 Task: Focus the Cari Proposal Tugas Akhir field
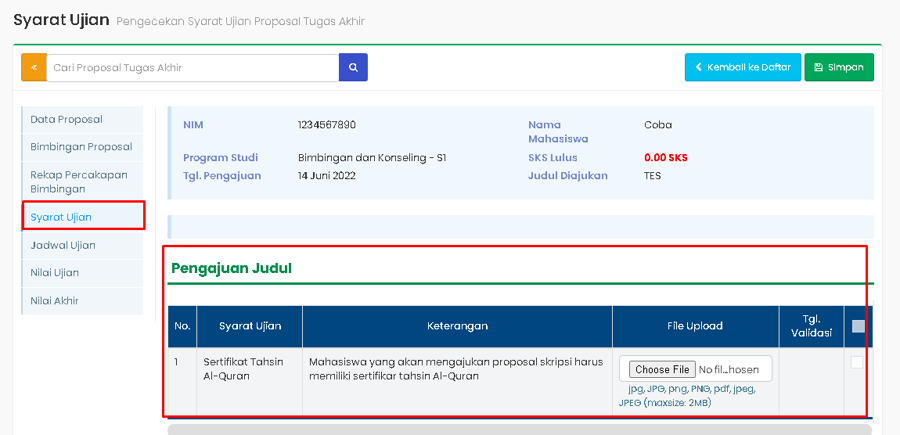click(192, 67)
